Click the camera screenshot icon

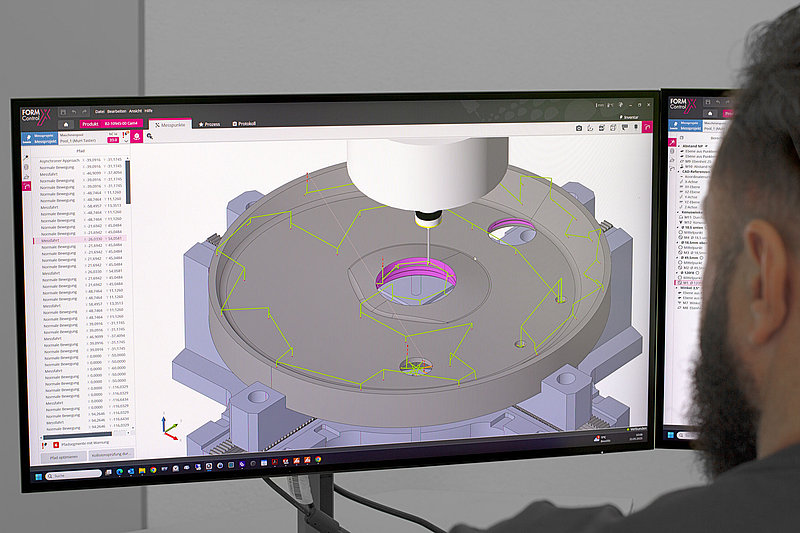[x=579, y=128]
